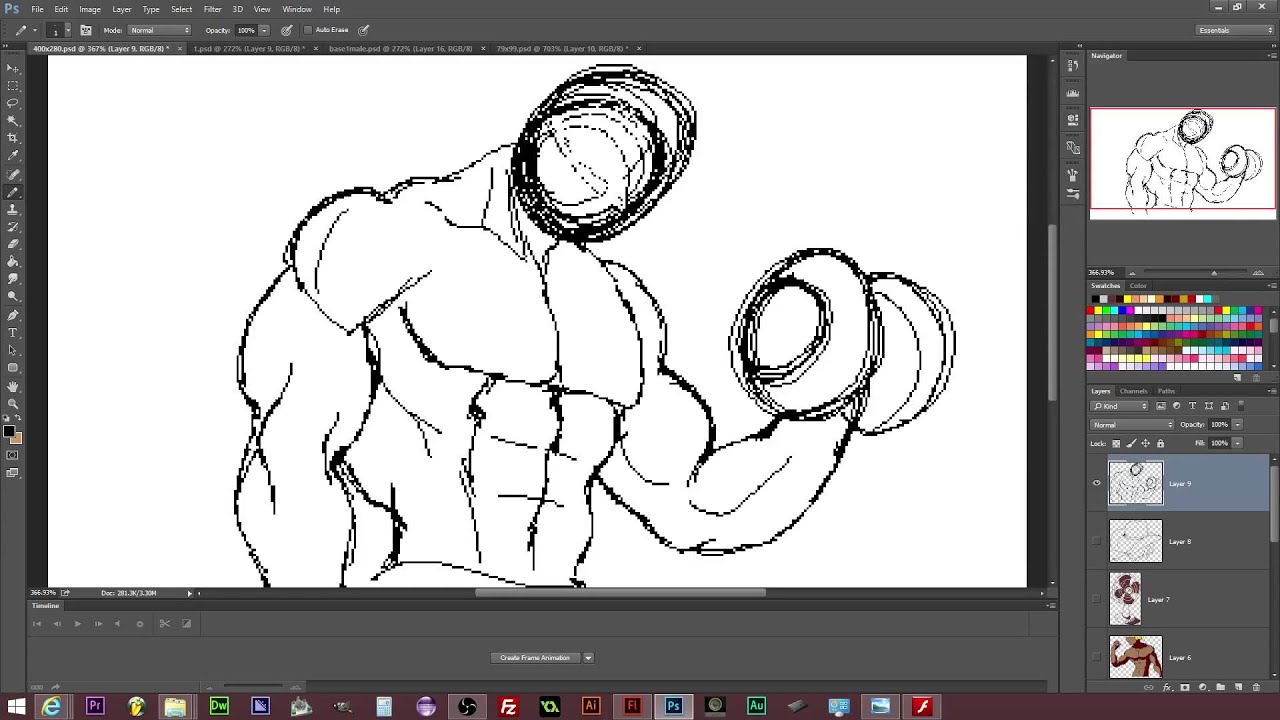Open the tool Mode dropdown in options bar
This screenshot has width=1280, height=720.
pos(159,30)
